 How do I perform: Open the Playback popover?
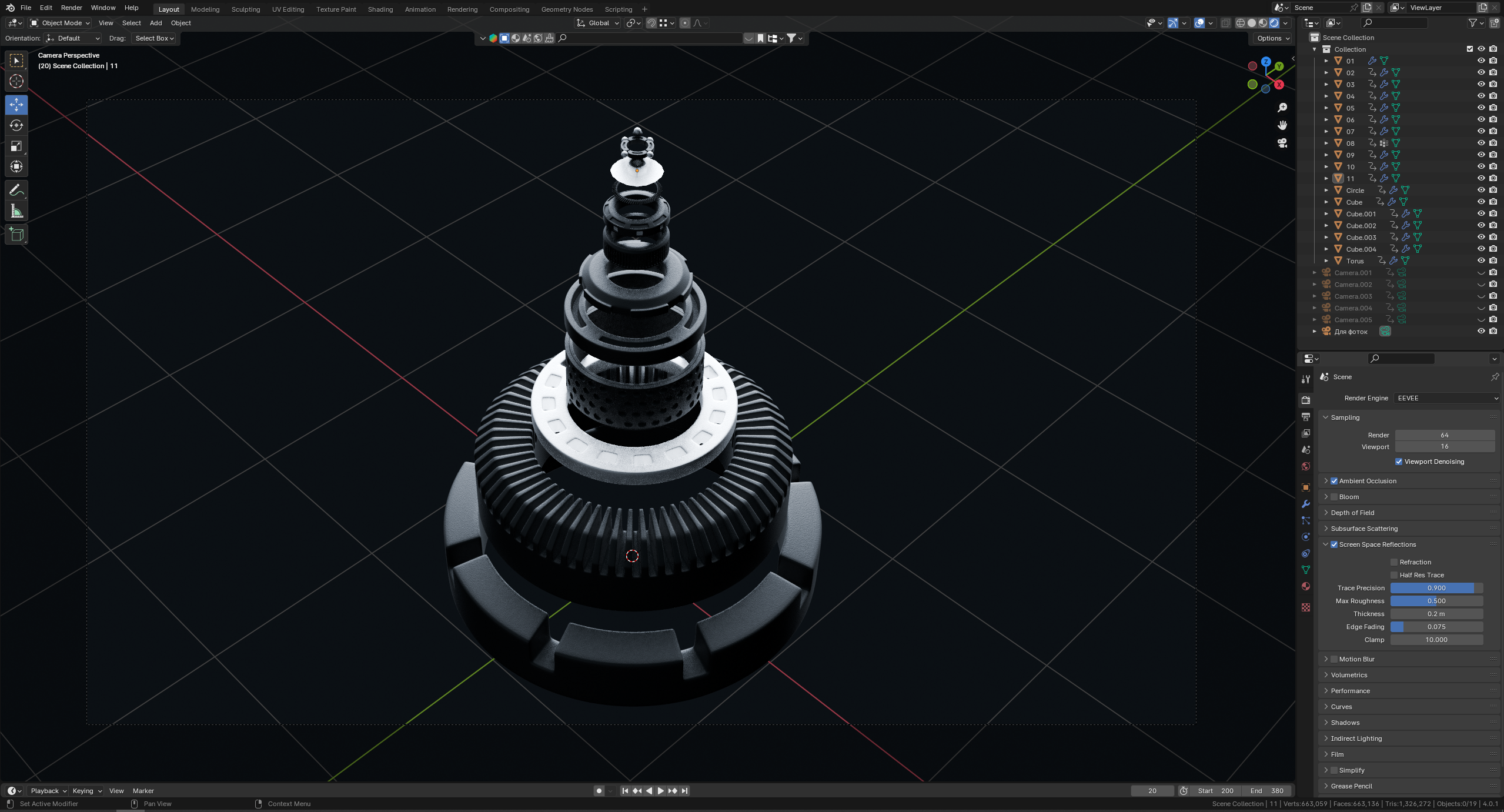tap(48, 791)
